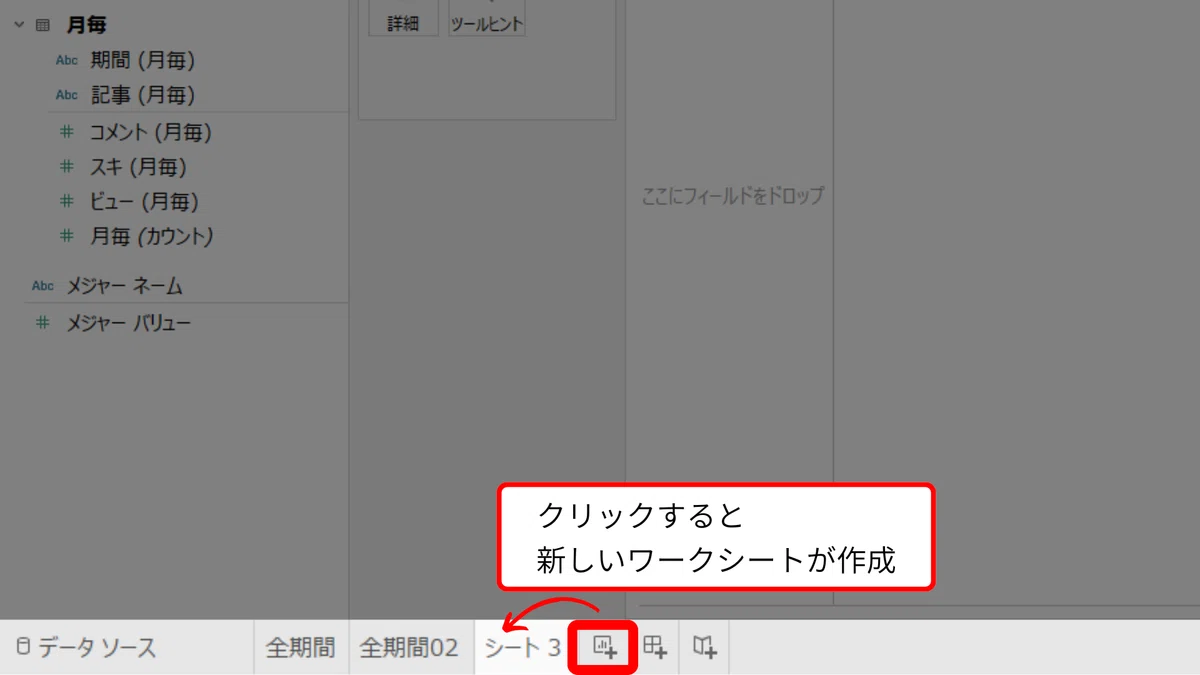Click the new dashboard icon
Screen dimensions: 1200x675
click(x=655, y=647)
